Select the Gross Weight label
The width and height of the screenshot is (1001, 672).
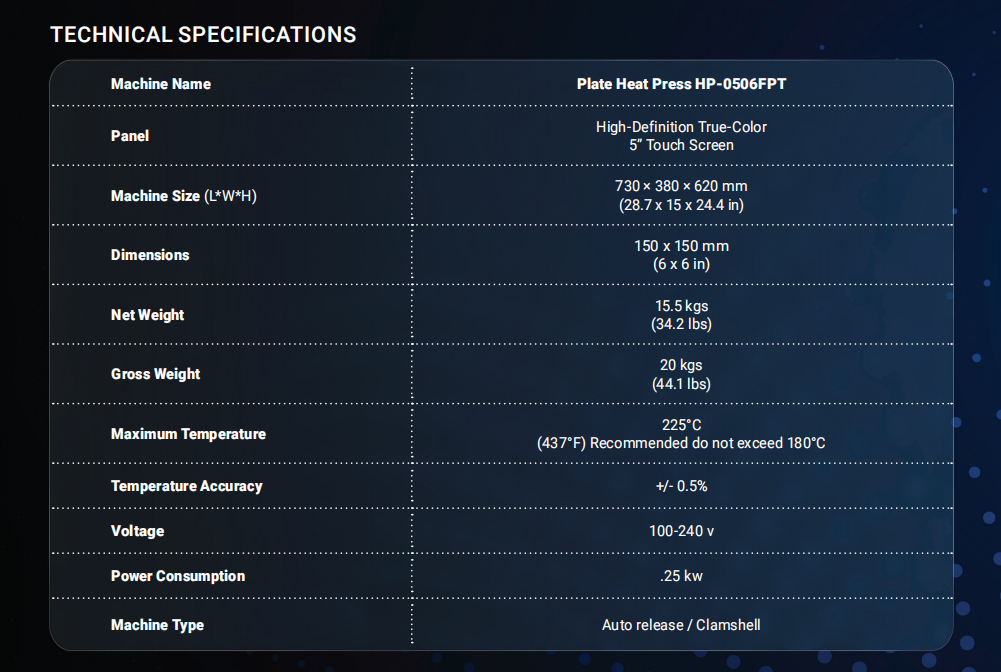tap(156, 374)
